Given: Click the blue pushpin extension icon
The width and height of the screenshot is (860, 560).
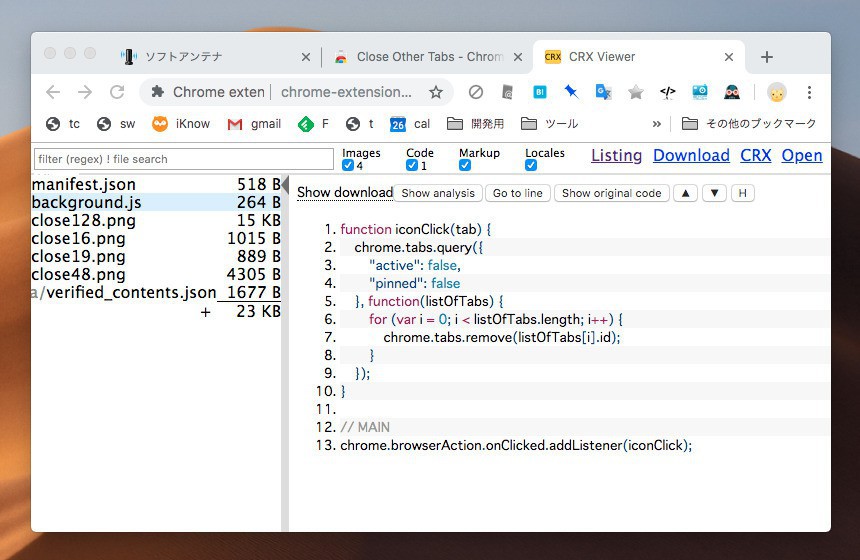Looking at the screenshot, I should 571,92.
